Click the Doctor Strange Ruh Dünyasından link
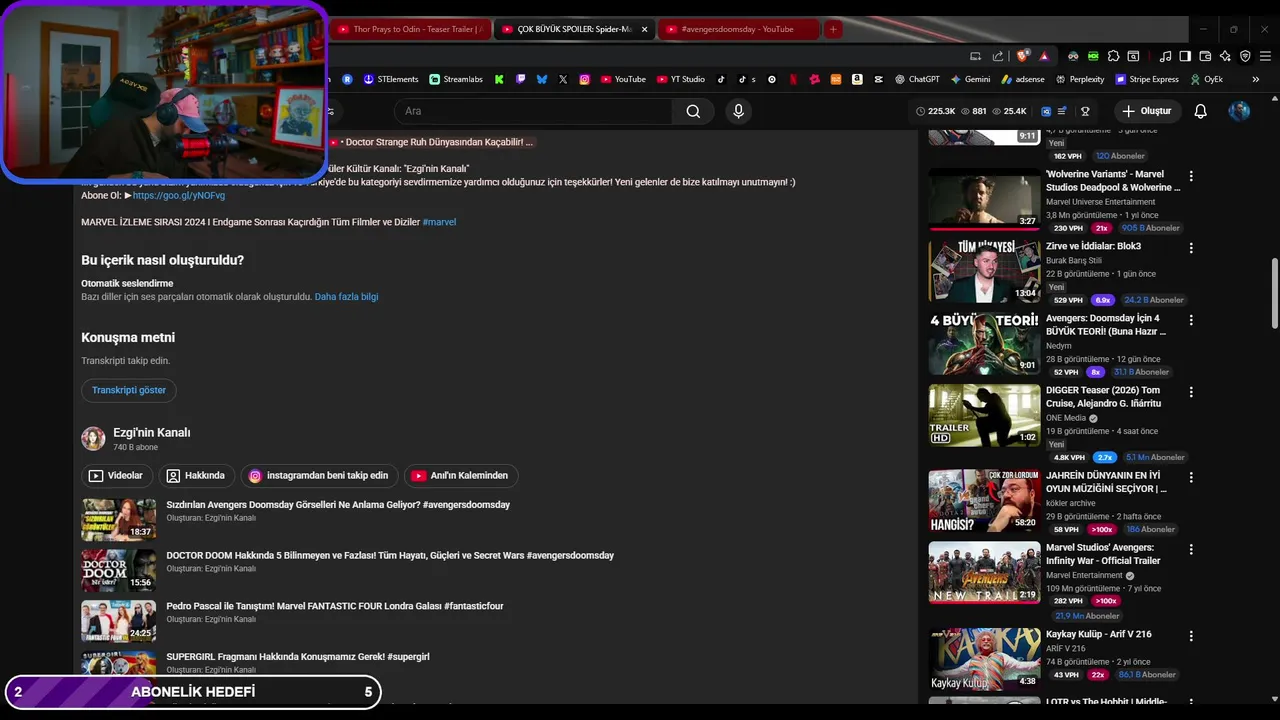Viewport: 1280px width, 720px height. (431, 142)
